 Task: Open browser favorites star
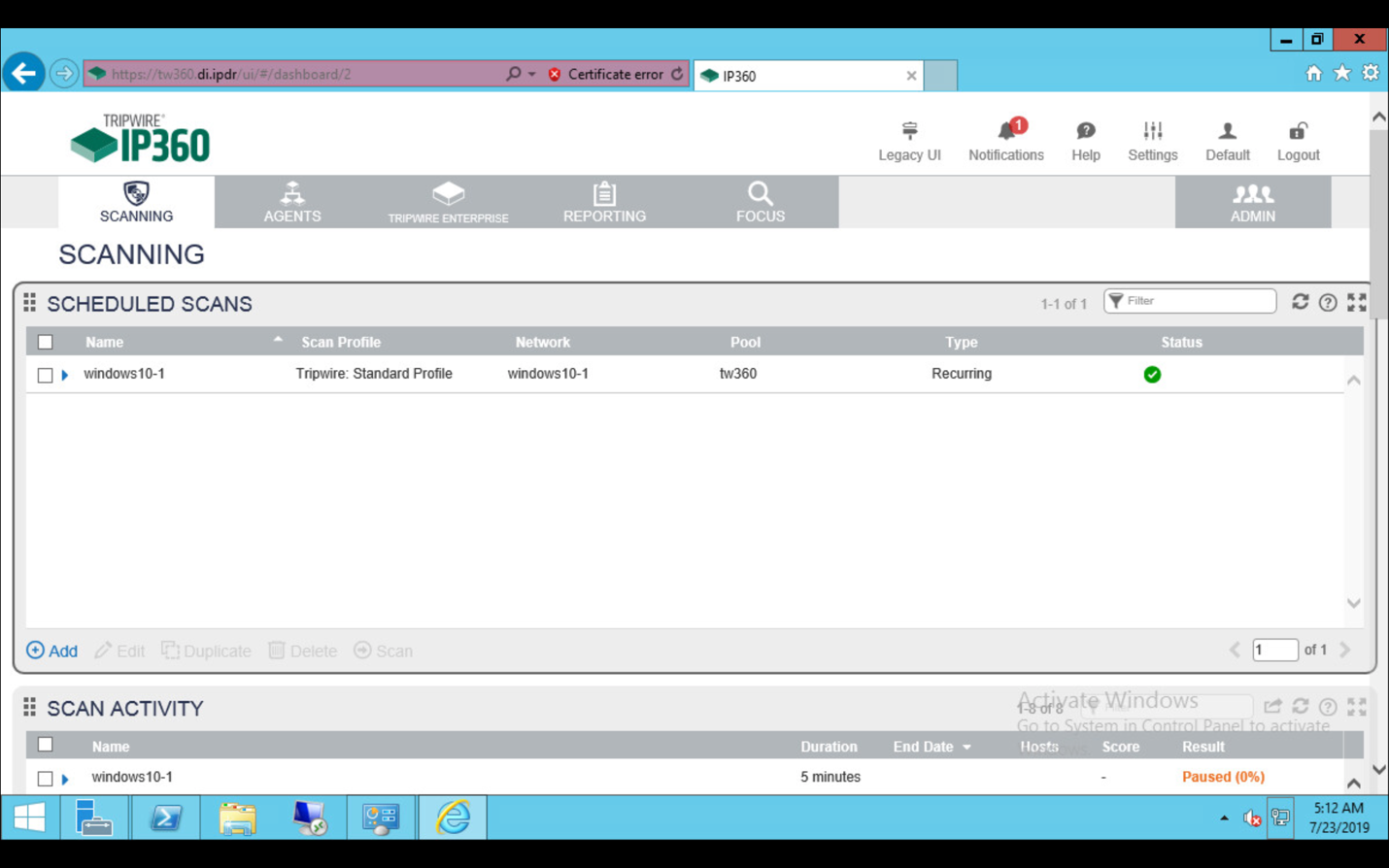click(1342, 73)
